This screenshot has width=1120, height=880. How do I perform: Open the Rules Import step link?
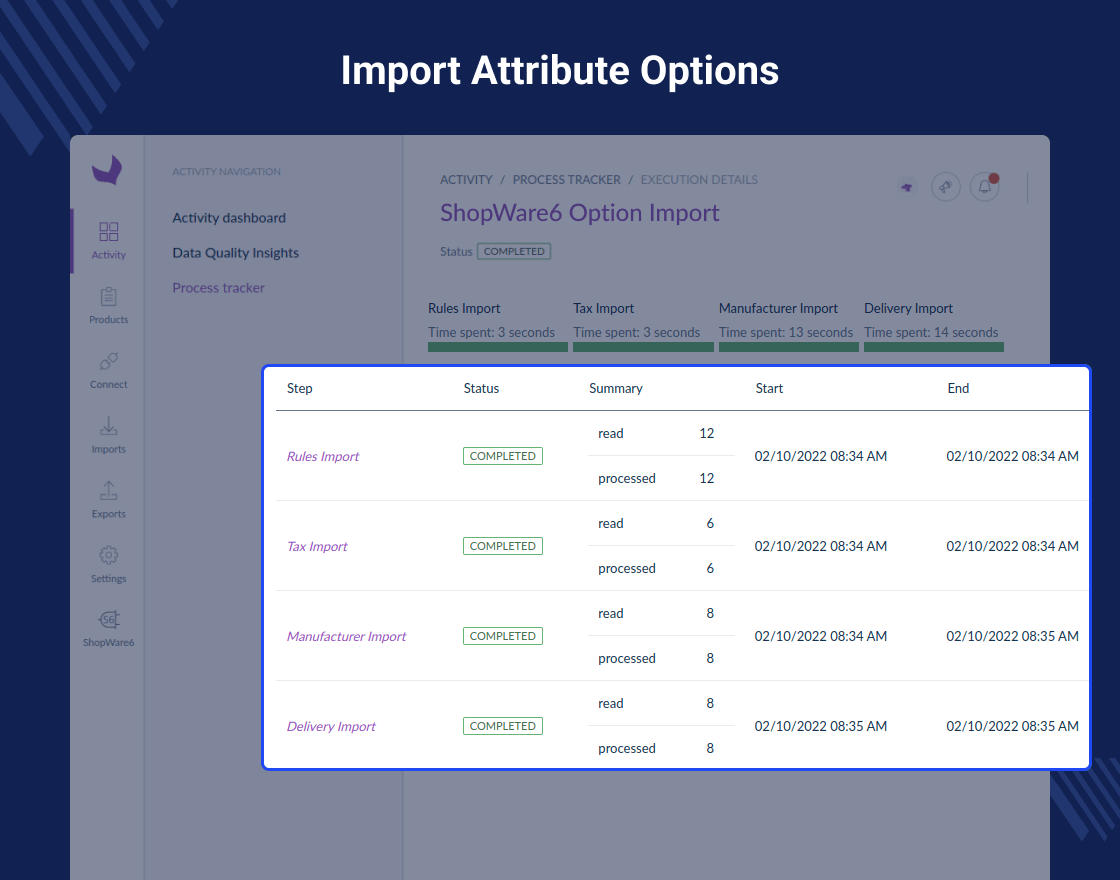323,456
